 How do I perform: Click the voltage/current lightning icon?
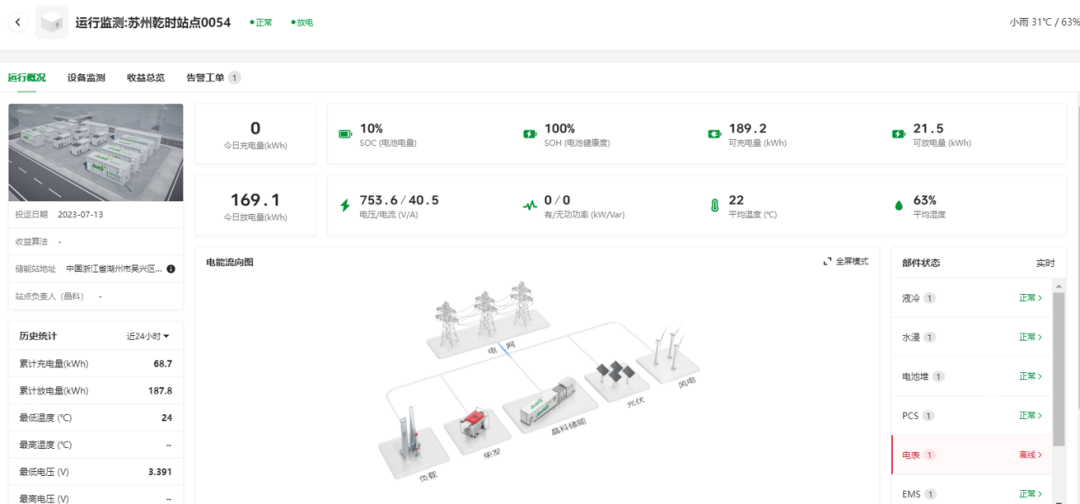tap(345, 206)
